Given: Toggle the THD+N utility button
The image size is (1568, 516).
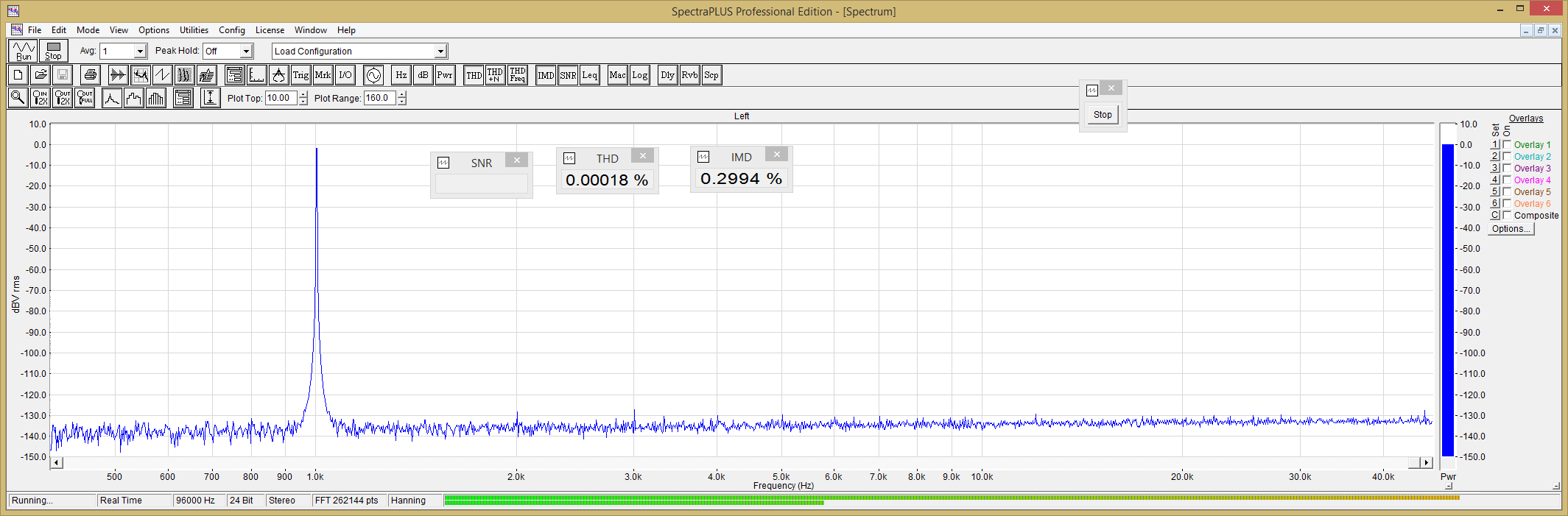Looking at the screenshot, I should coord(495,75).
